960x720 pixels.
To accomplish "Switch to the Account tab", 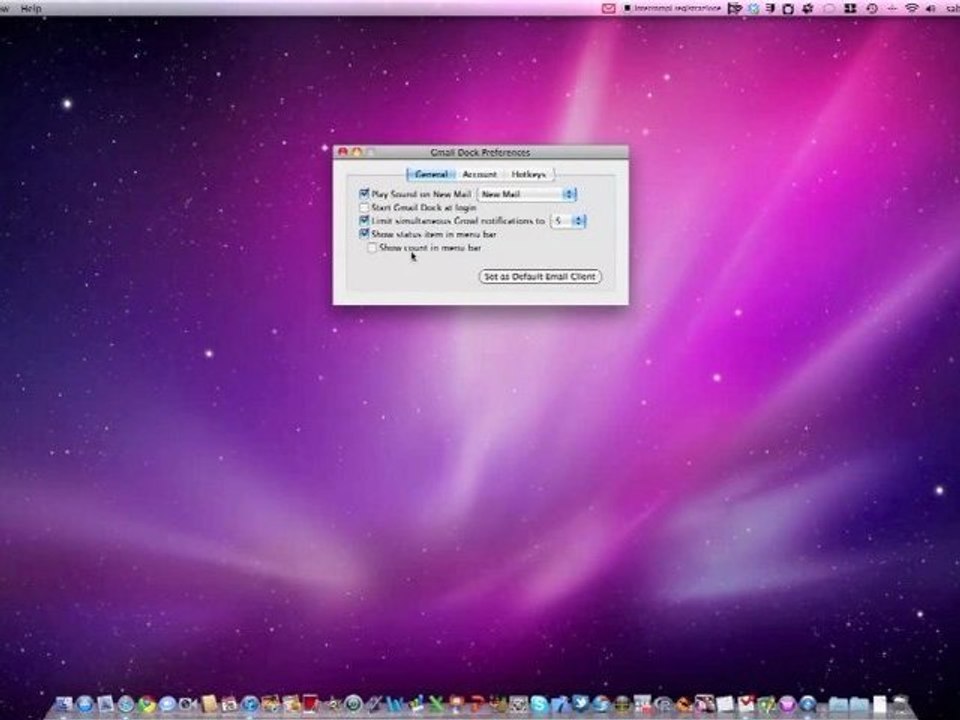I will pos(479,174).
